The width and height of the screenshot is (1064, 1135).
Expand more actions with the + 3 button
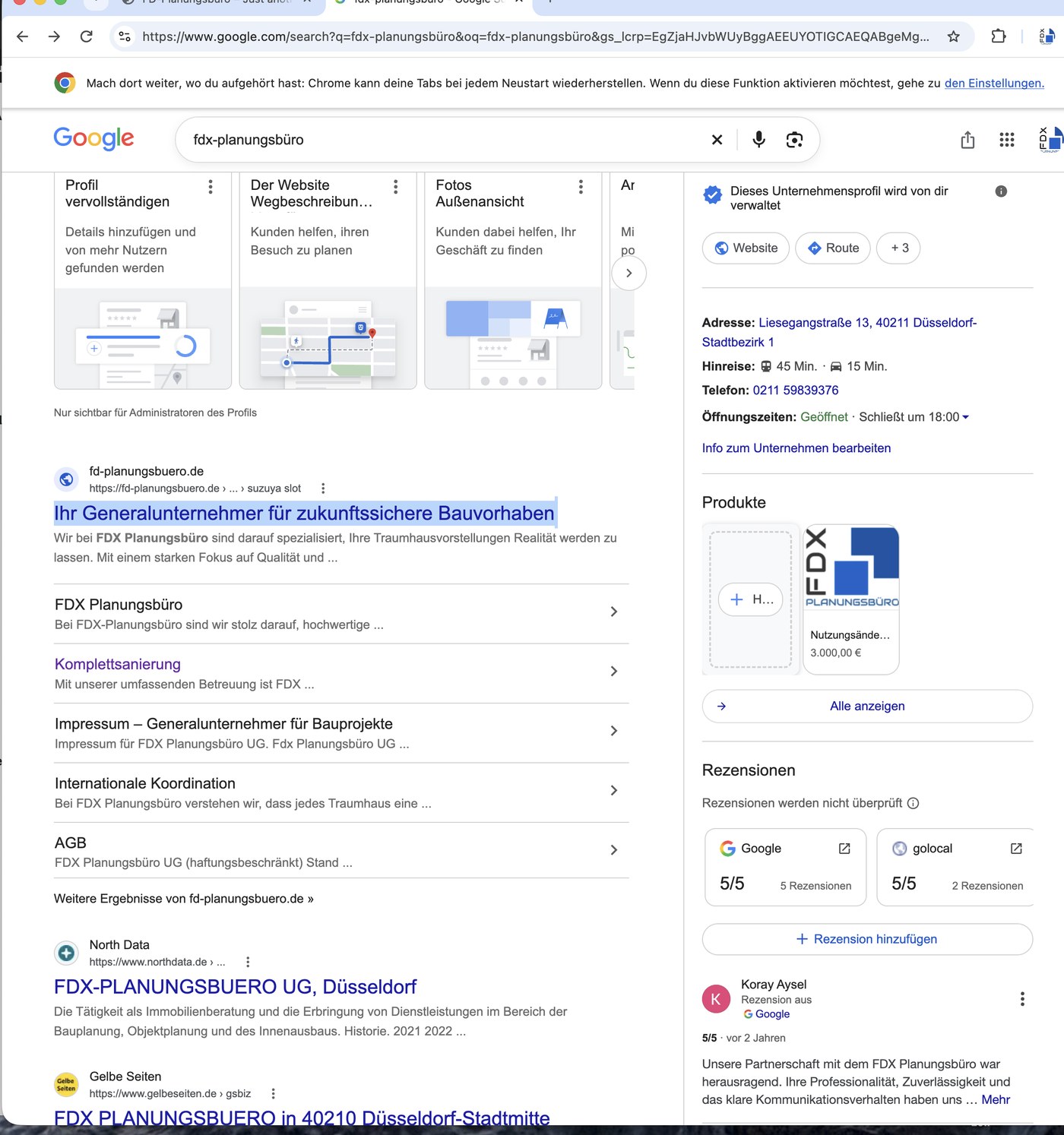[898, 248]
